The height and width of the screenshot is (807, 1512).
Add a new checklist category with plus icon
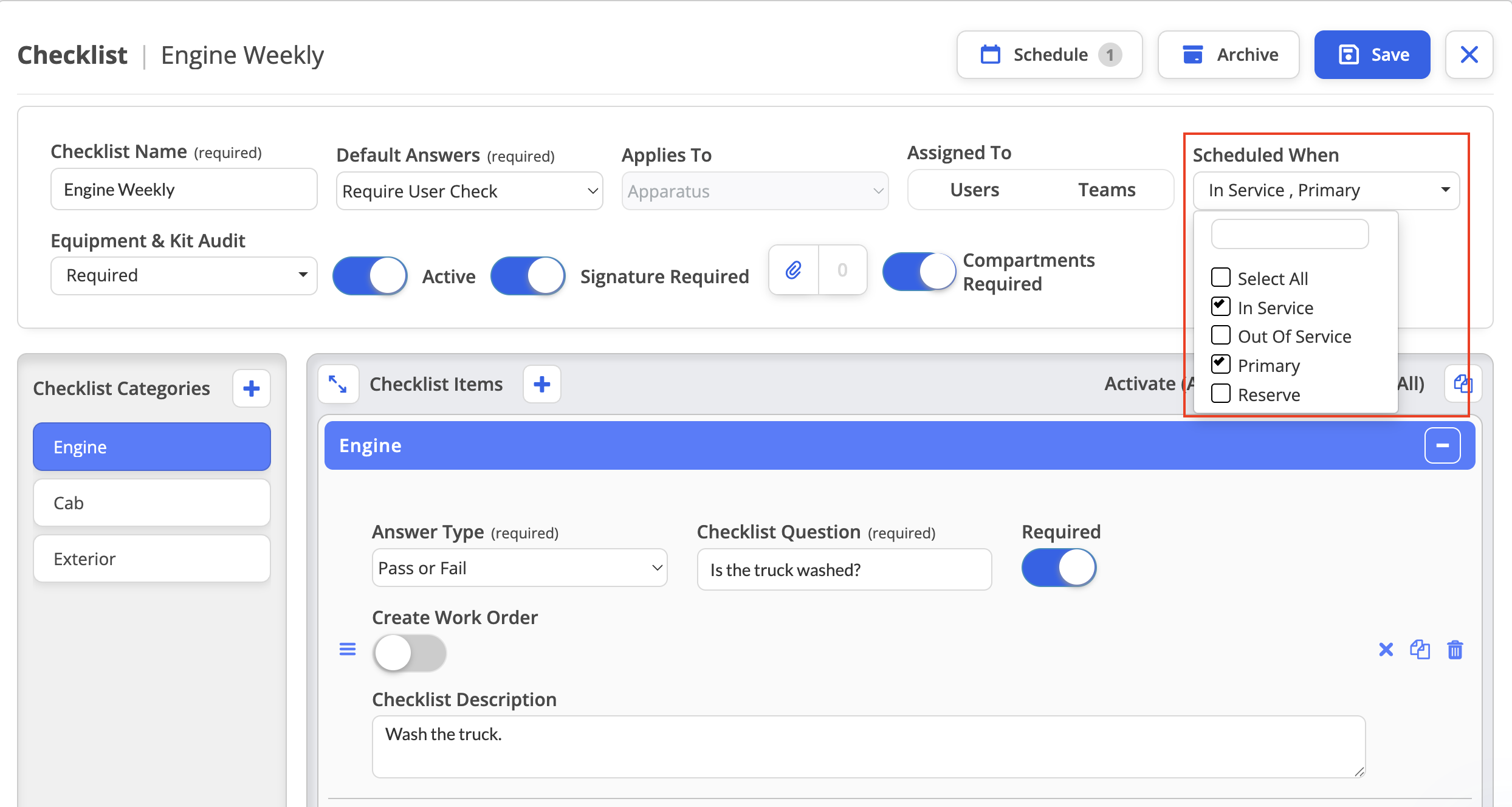252,388
